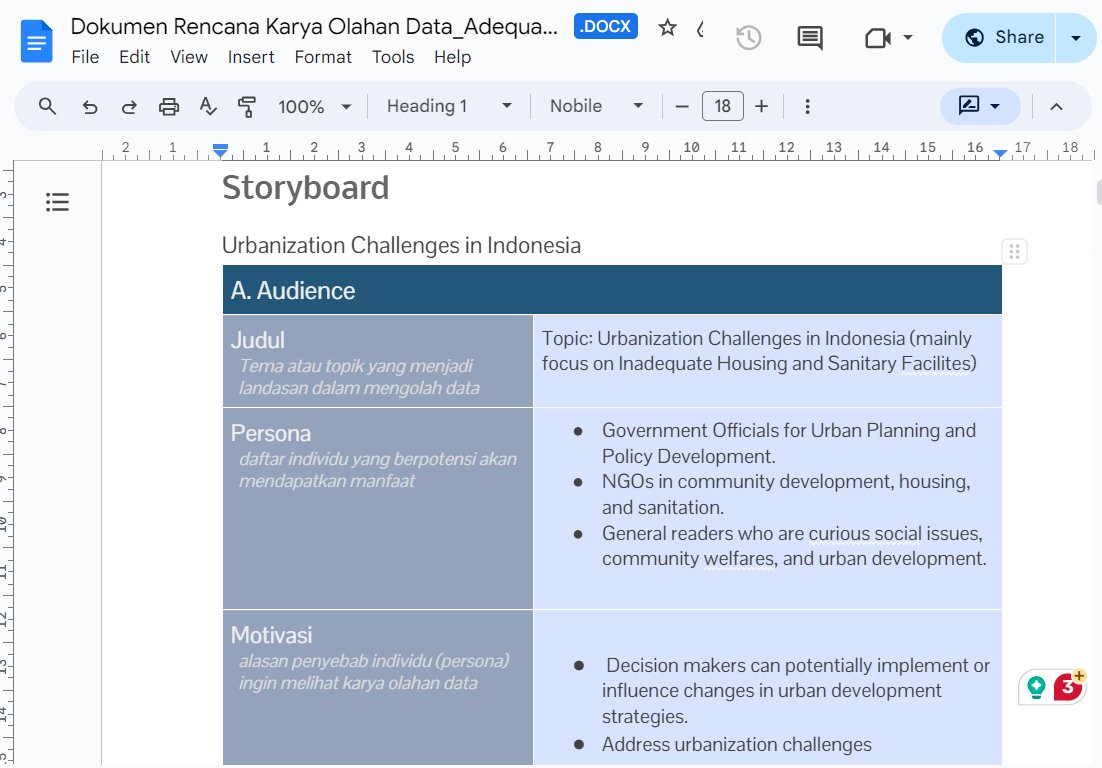Screen dimensions: 1102x768
Task: Print the document
Action: pos(169,107)
